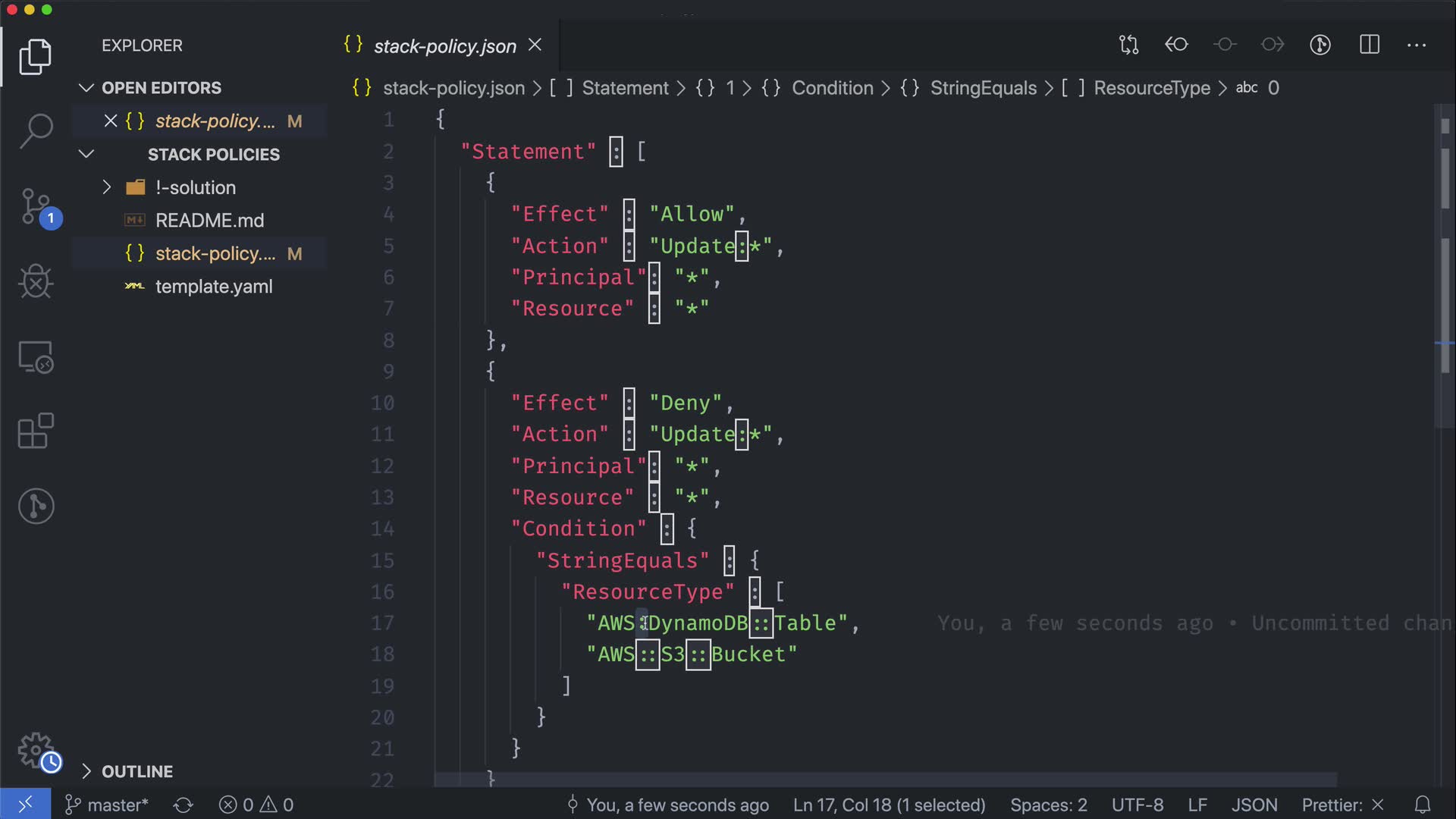Open the Search view in activity bar
The image size is (1456, 819).
click(36, 130)
